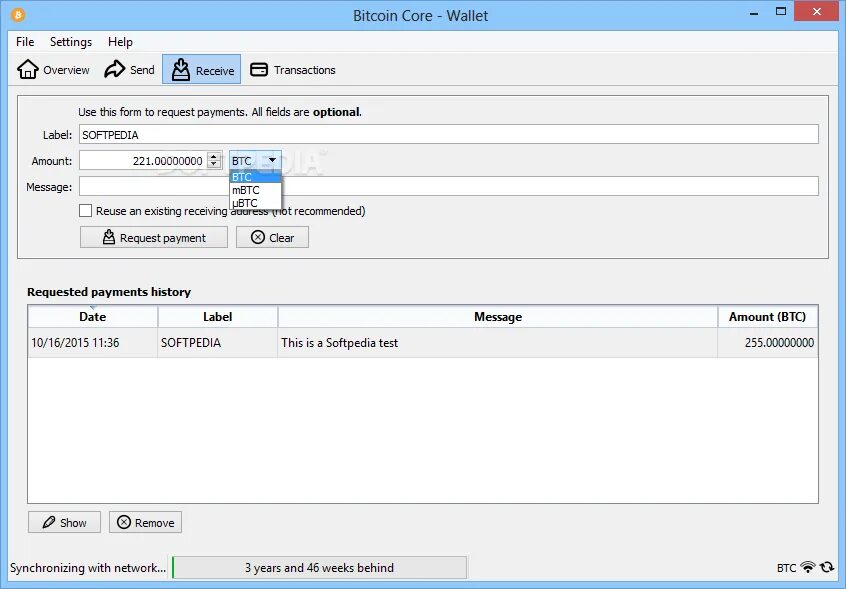Image resolution: width=846 pixels, height=589 pixels.
Task: Select the SOFTPEDIA label cell in history
Action: click(217, 343)
